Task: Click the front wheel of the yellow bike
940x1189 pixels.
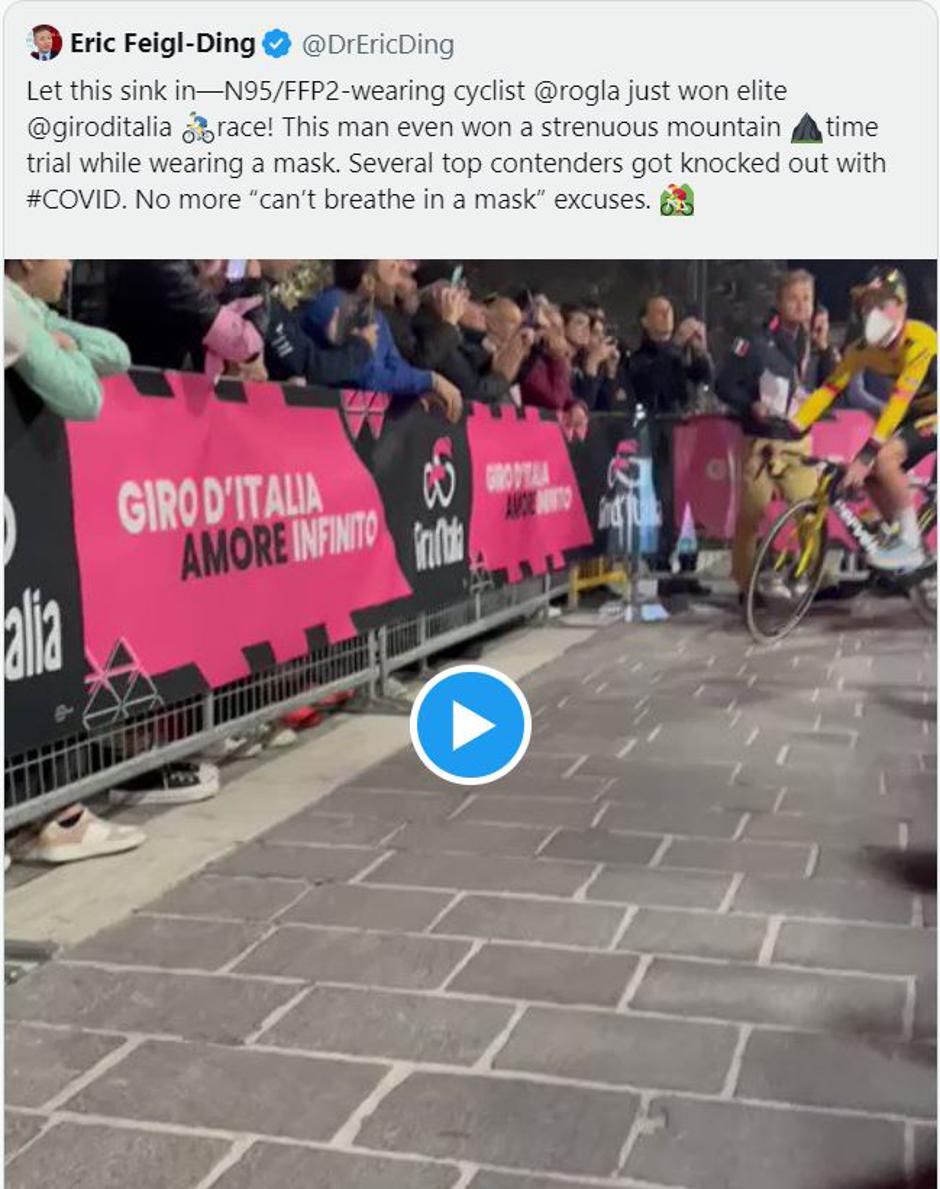Action: click(x=785, y=566)
